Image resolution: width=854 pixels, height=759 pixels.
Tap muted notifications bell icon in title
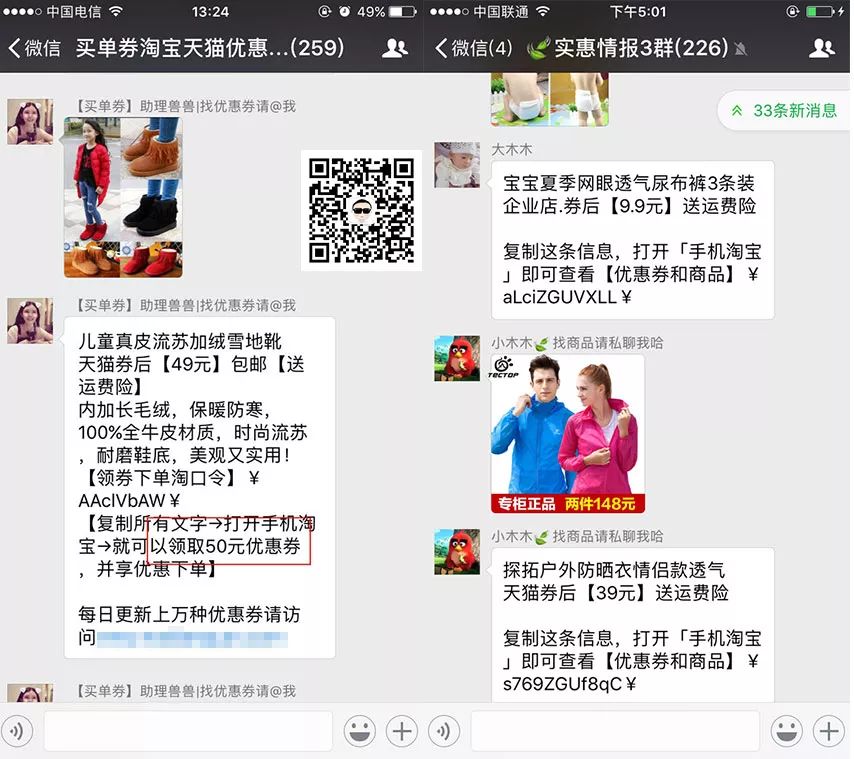click(741, 49)
